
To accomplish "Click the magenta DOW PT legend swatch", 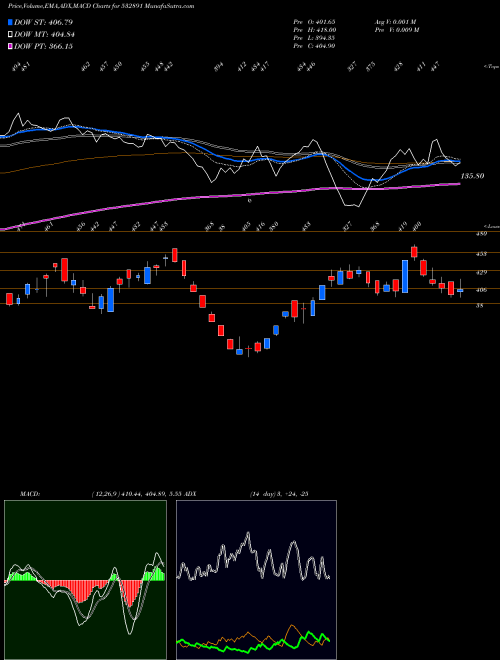I will [x=10, y=46].
